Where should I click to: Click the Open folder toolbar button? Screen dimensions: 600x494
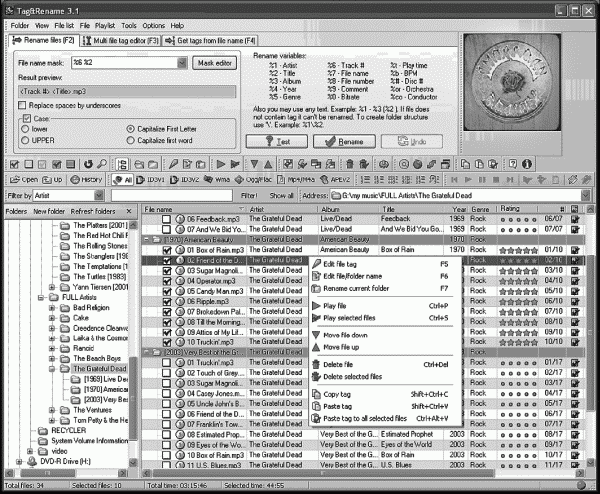click(23, 179)
